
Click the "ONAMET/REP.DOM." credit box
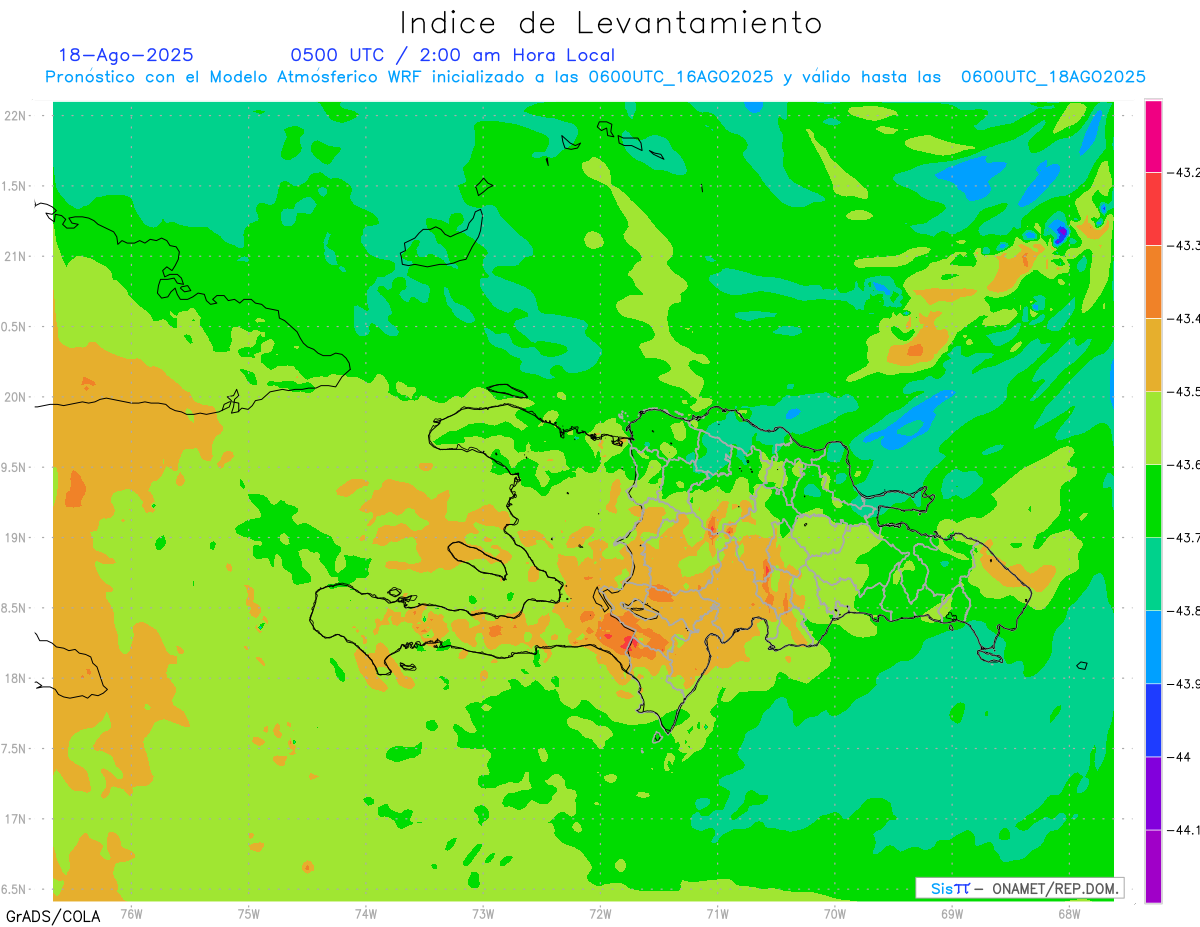coord(1019,888)
